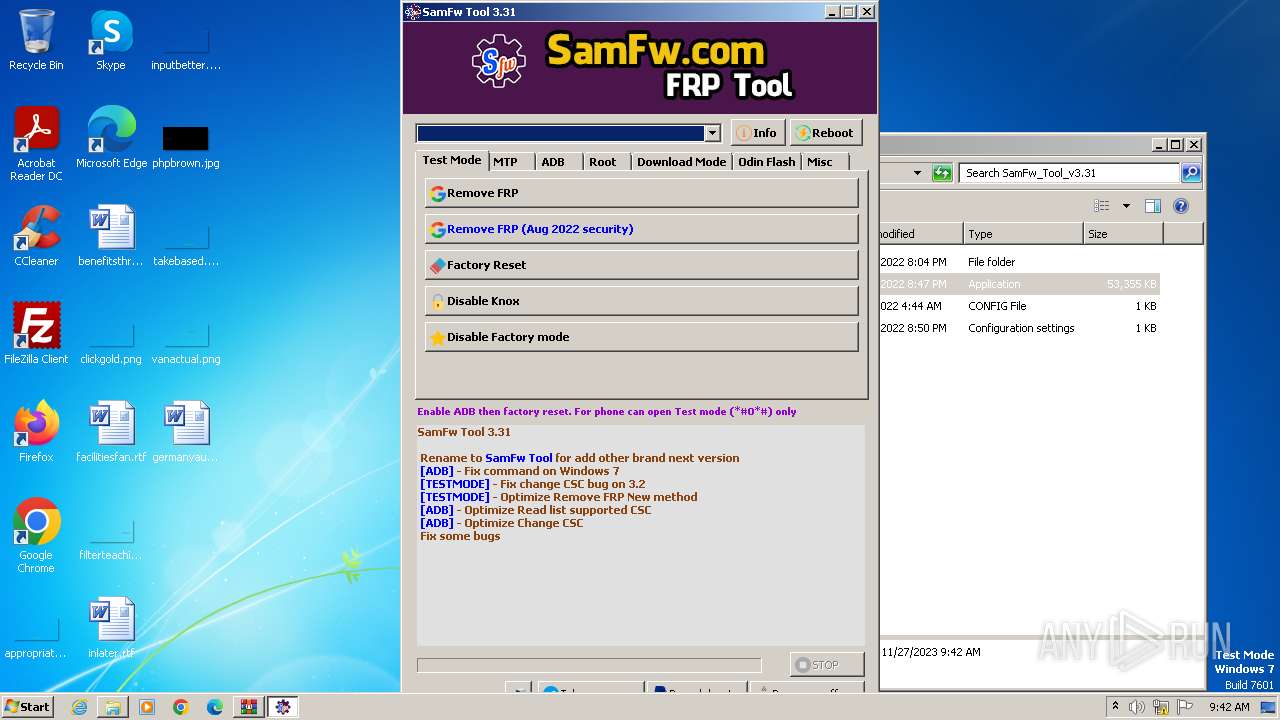Open Google Chrome desktop shortcut
This screenshot has height=720, width=1280.
[36, 536]
